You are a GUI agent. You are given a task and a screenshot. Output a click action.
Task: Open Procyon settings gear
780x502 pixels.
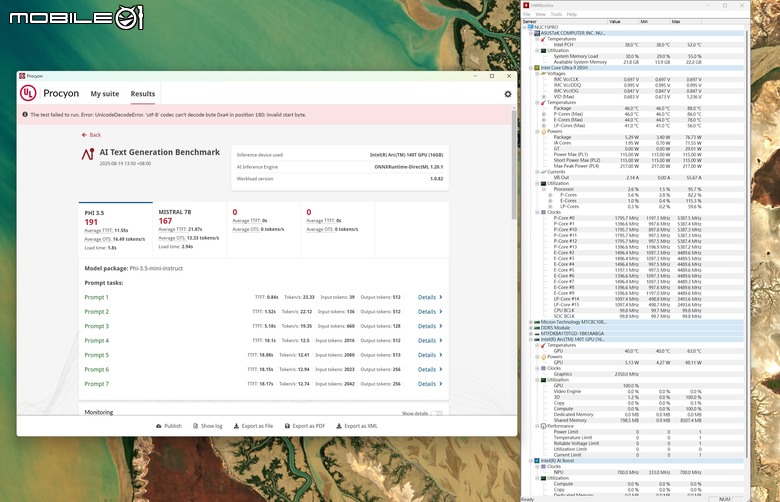coord(507,94)
